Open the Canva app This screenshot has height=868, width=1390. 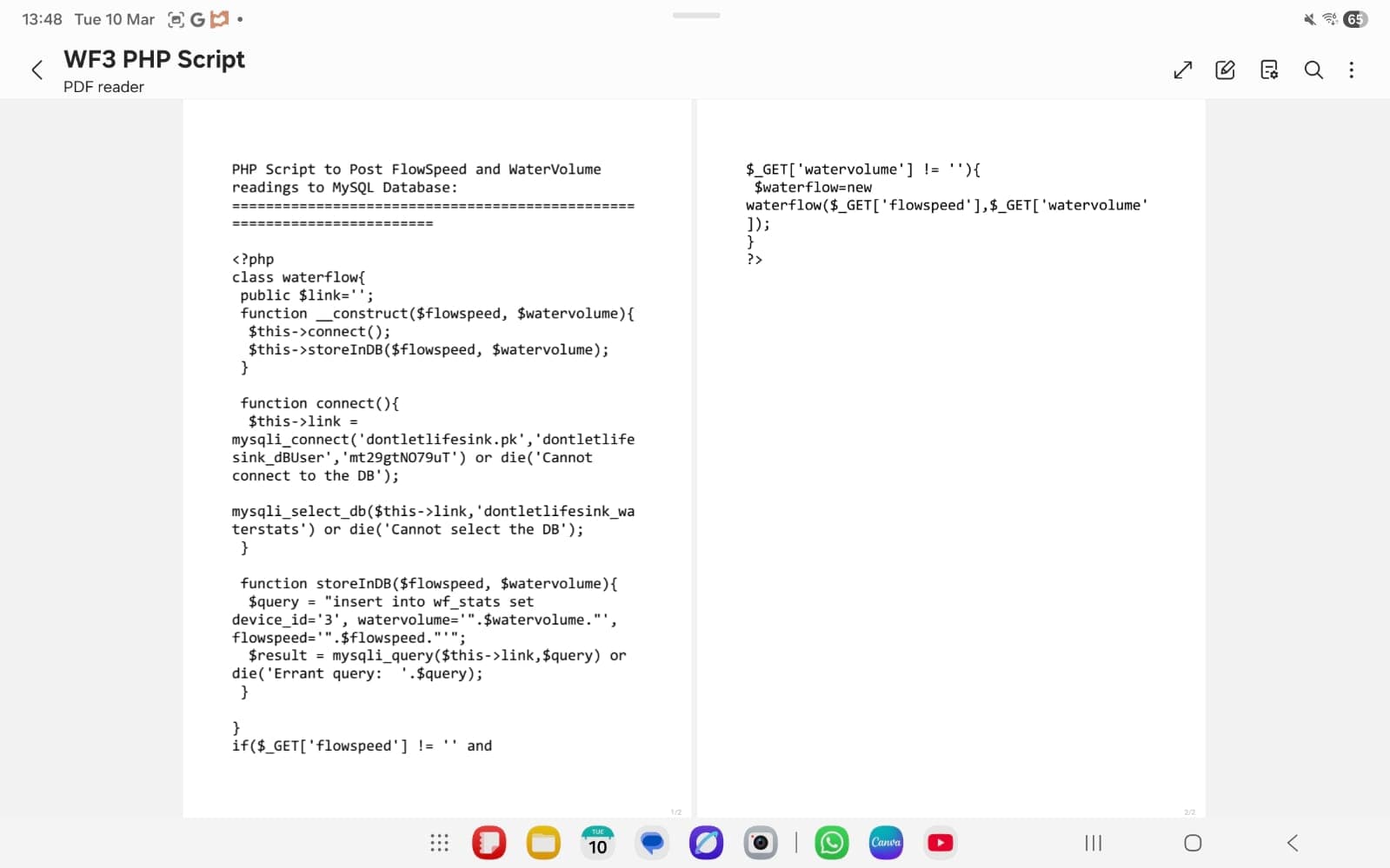[886, 843]
